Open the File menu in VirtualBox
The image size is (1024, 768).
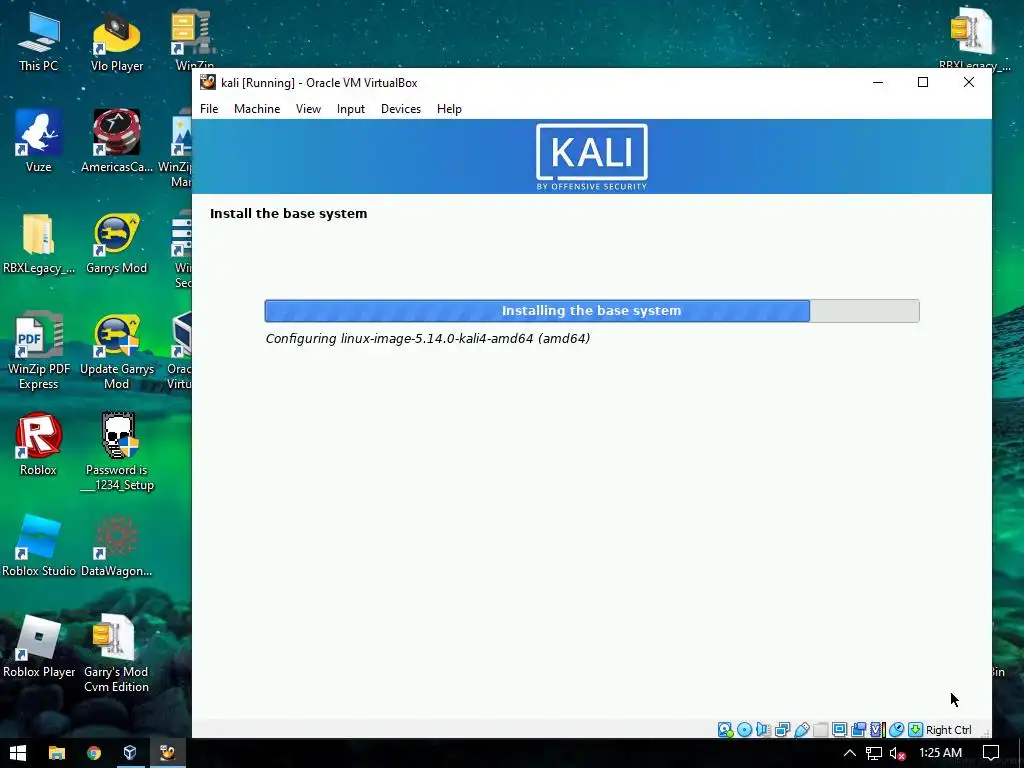(x=209, y=109)
